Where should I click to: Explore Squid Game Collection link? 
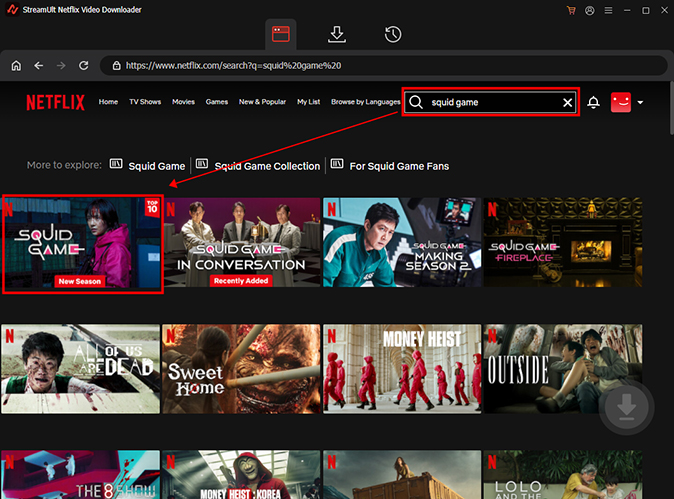[267, 166]
